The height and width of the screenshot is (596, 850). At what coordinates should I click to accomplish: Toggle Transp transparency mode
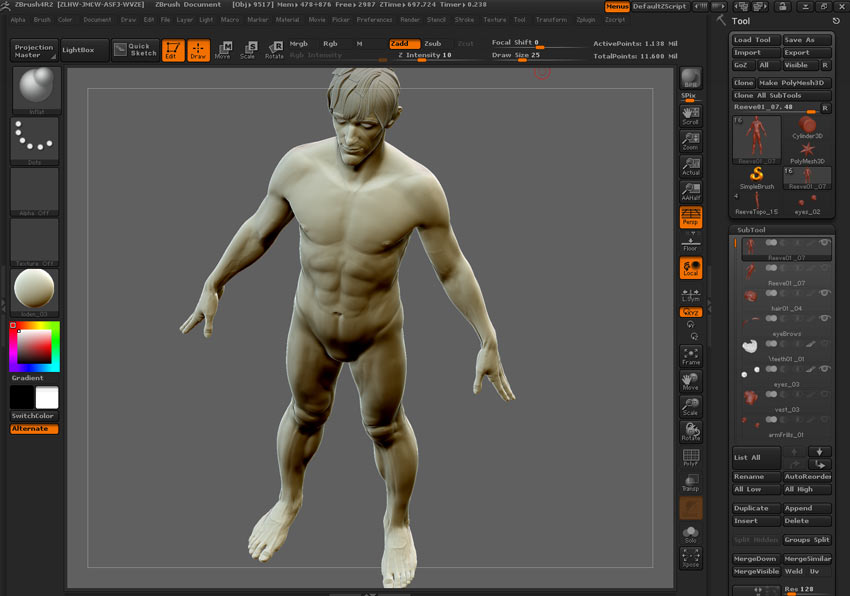(691, 482)
